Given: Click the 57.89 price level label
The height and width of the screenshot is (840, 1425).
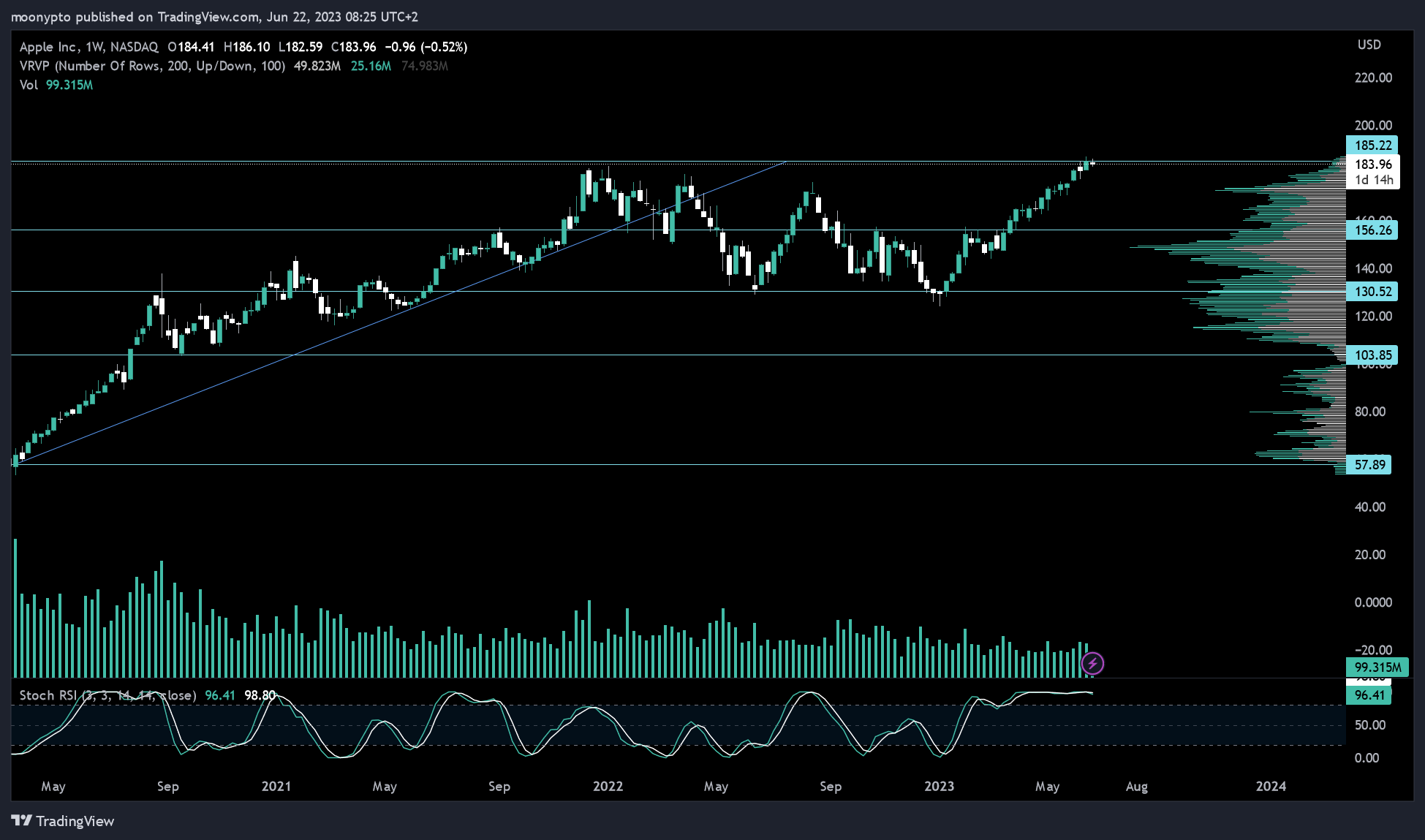Looking at the screenshot, I should click(1369, 465).
